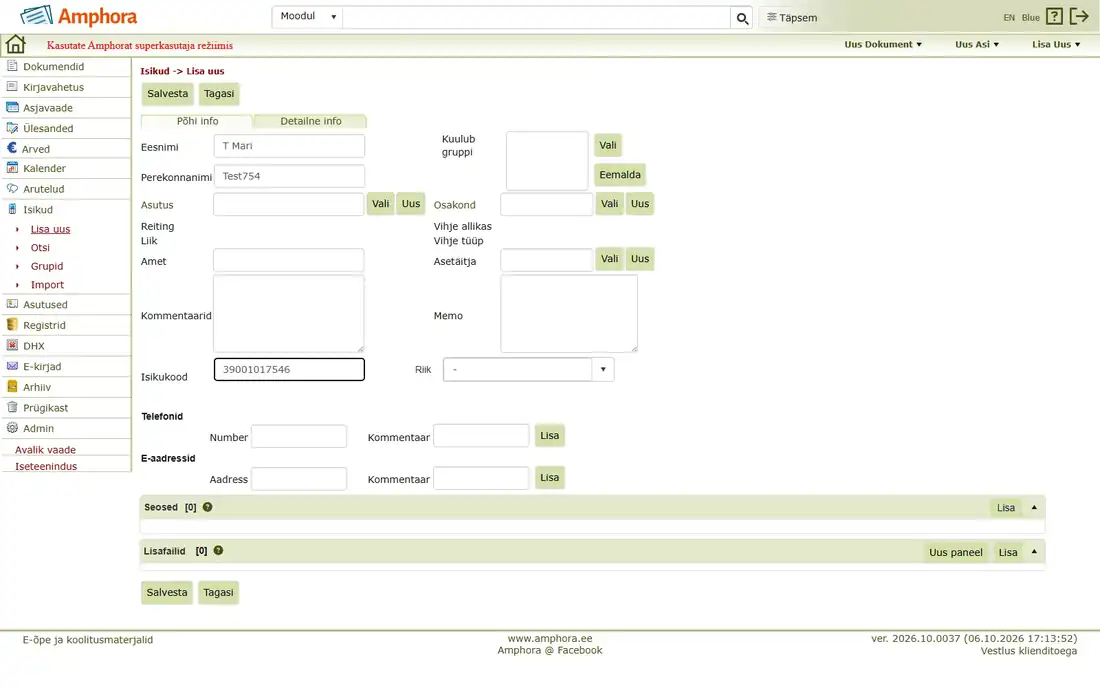Open Dokumendid from the sidebar
Screen dimensions: 1100x688
53,67
